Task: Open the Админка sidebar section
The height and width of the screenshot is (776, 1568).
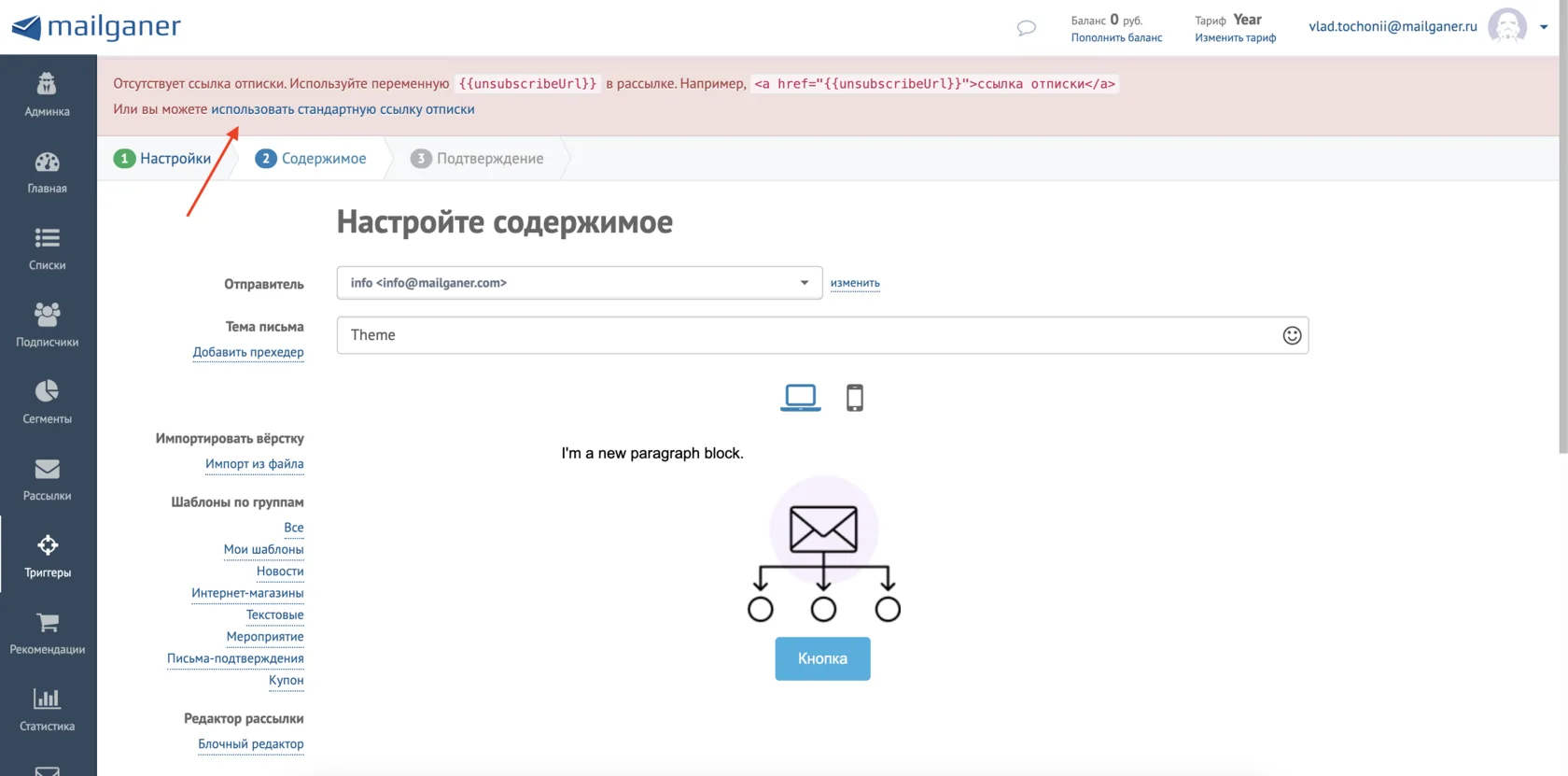Action: tap(48, 94)
